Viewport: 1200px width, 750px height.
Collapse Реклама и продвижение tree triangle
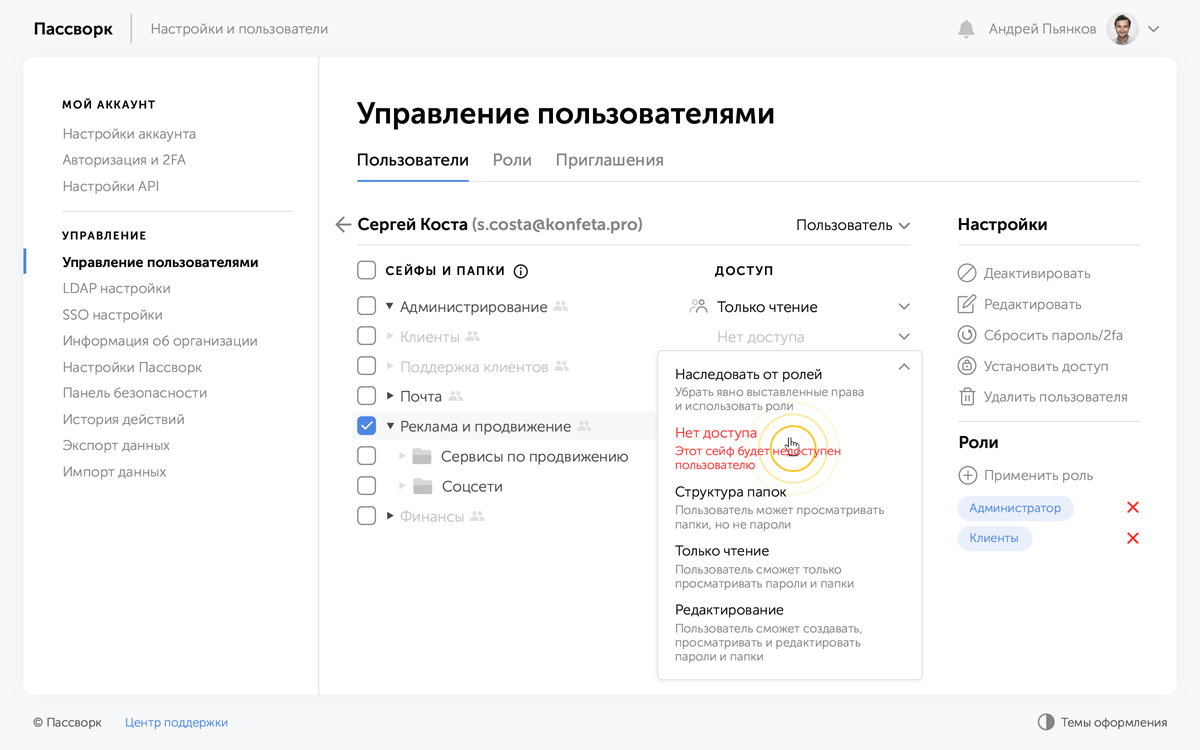(390, 427)
